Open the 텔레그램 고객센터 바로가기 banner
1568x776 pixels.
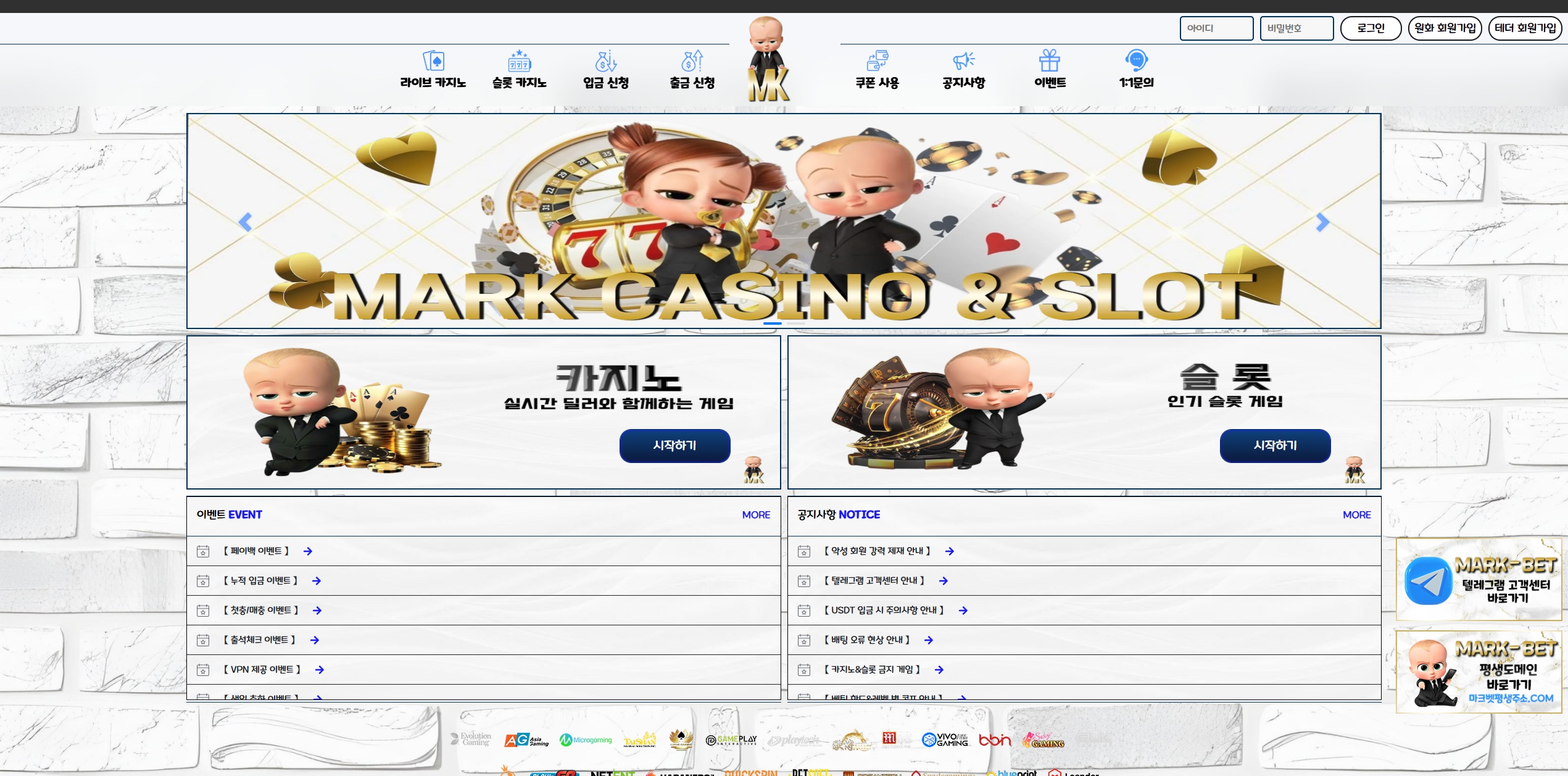[x=1479, y=579]
